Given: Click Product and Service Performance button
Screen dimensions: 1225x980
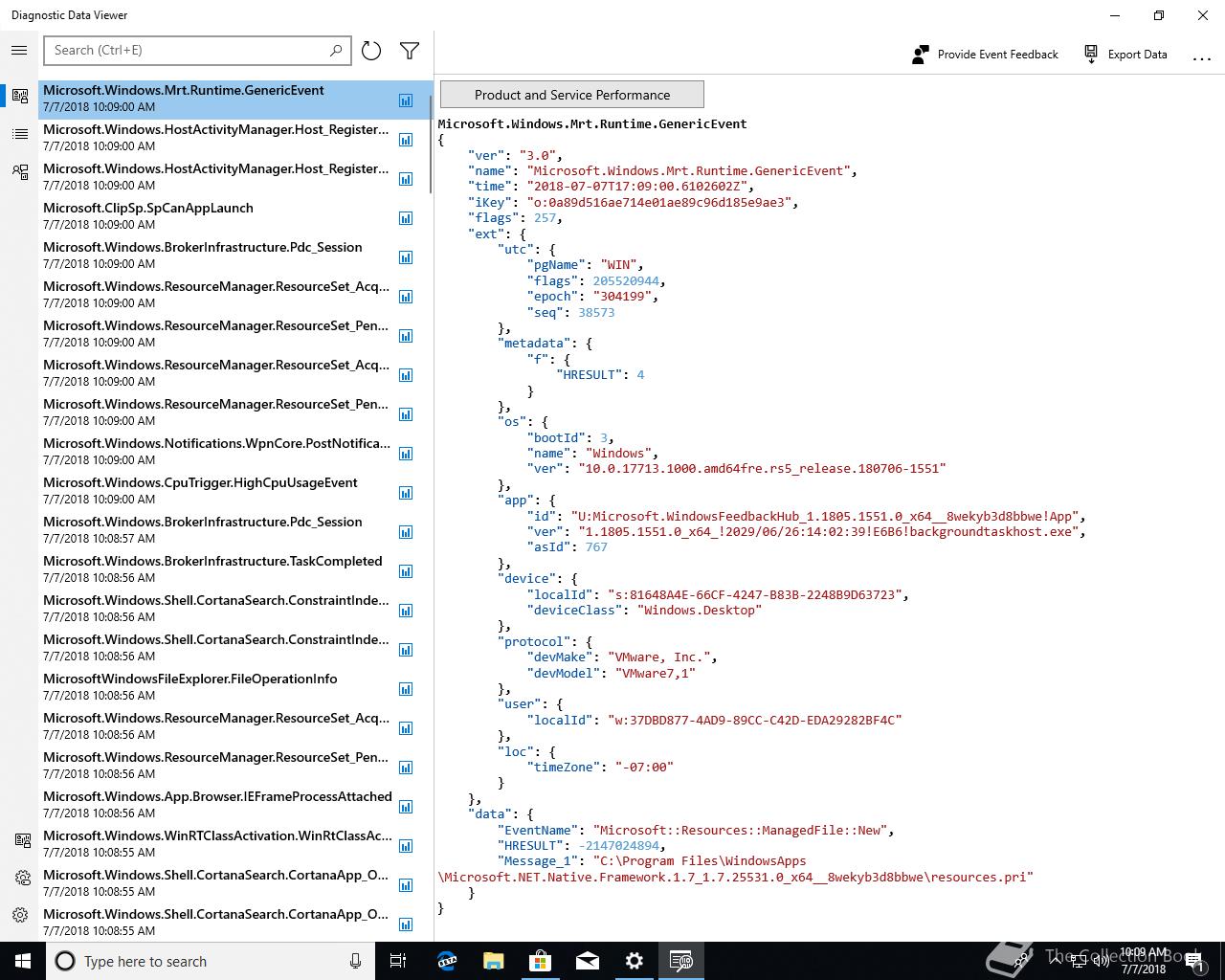Looking at the screenshot, I should [x=572, y=95].
